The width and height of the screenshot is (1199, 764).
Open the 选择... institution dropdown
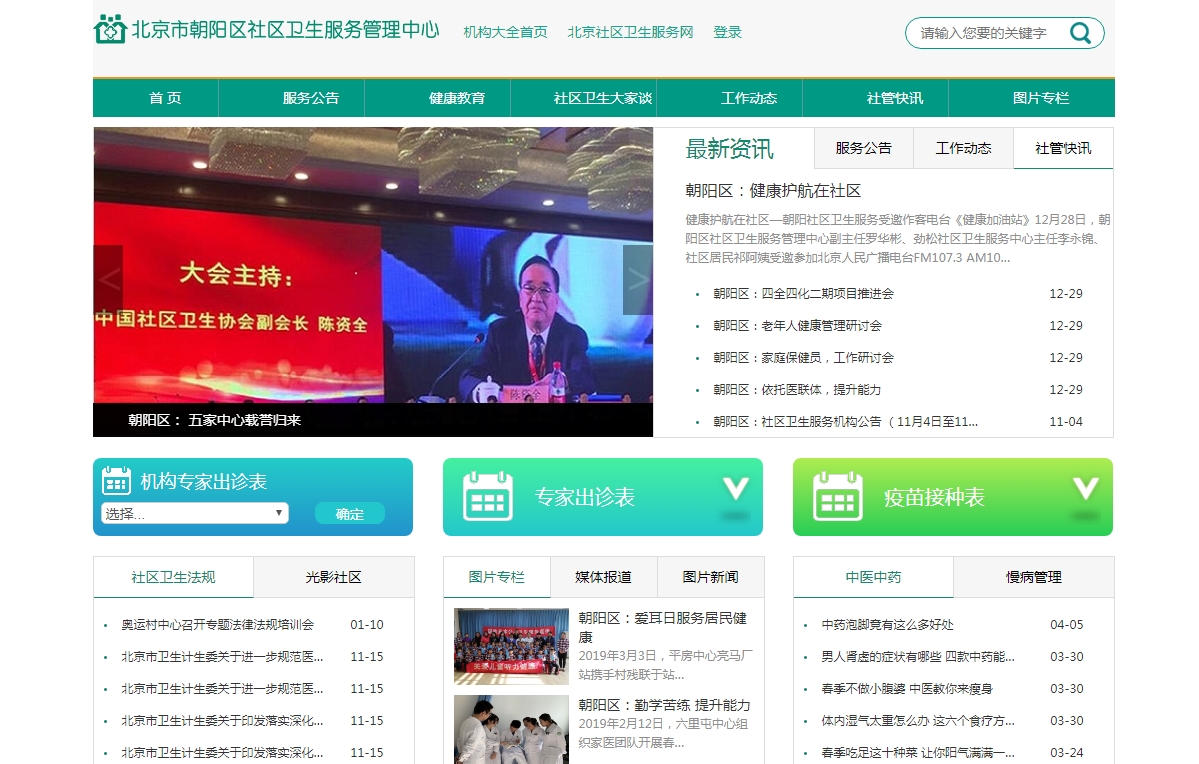(x=195, y=513)
